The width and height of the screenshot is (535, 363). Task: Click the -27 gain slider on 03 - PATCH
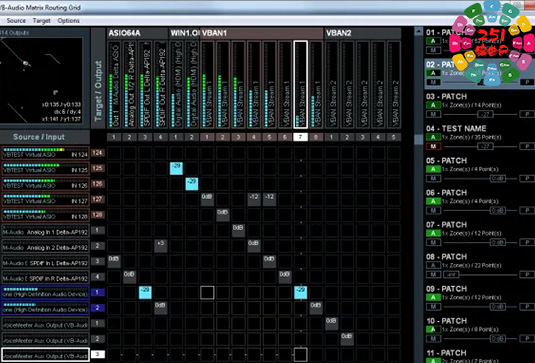pos(485,114)
